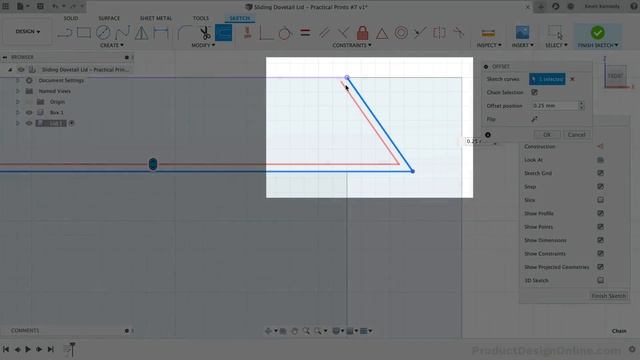This screenshot has height=360, width=640.
Task: Apply the Midpoint triangle constraint
Action: coord(382,33)
